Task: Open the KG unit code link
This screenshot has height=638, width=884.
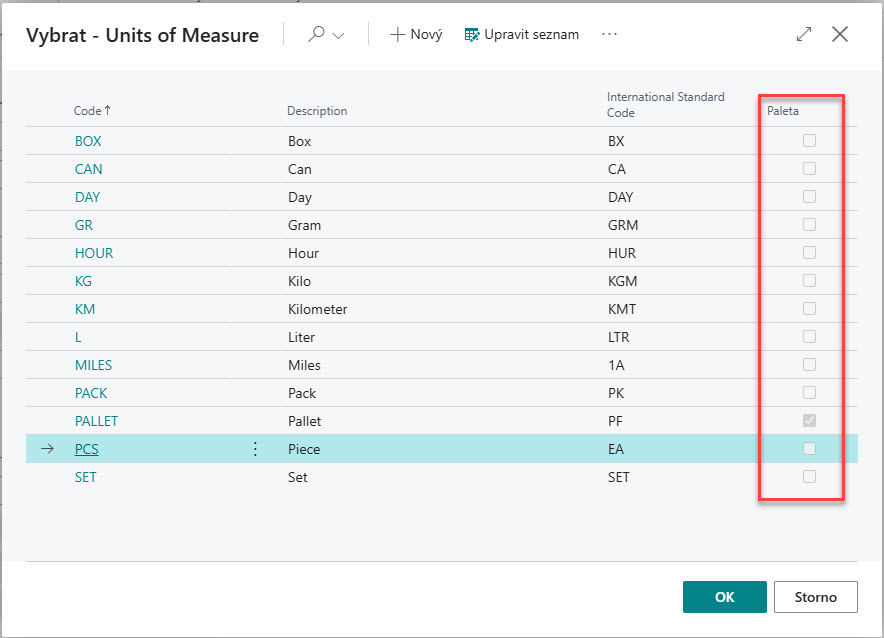Action: point(83,281)
